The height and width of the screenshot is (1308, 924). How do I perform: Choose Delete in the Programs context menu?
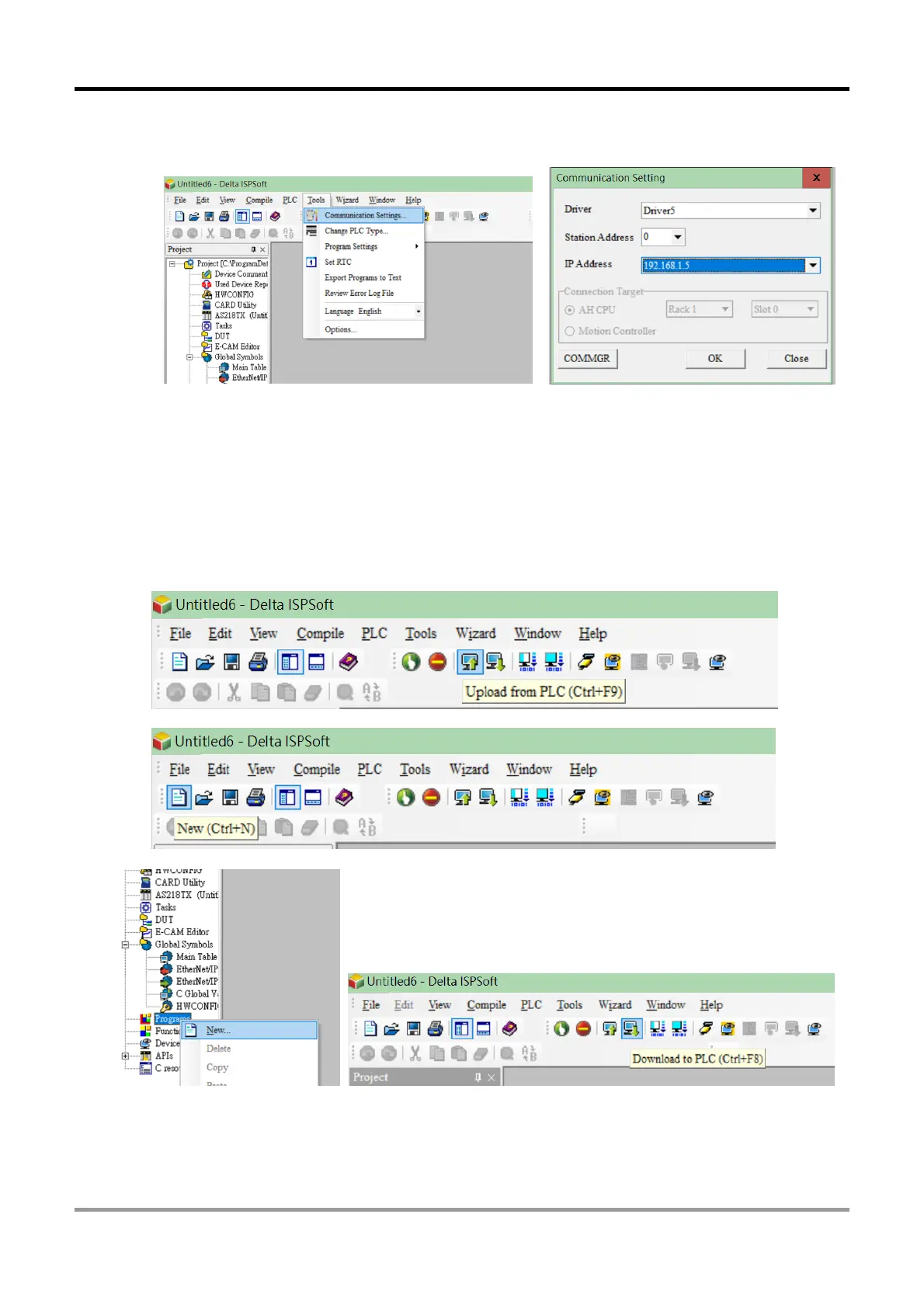point(218,1049)
